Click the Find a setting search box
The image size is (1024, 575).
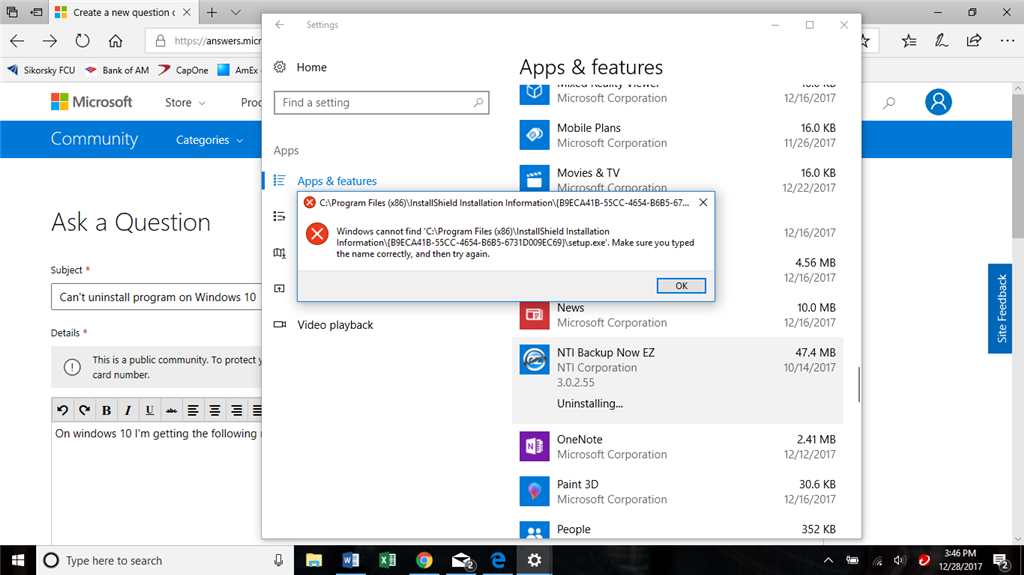[x=381, y=103]
